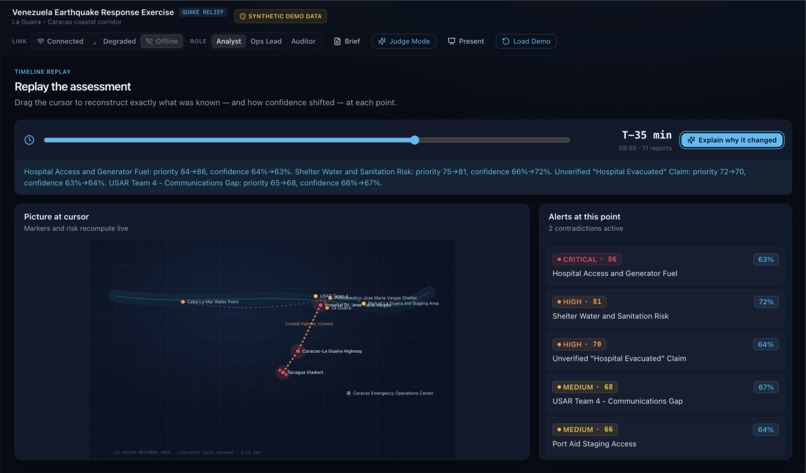Click the document icon on Brief
Viewport: 806px width, 473px height.
coord(337,41)
